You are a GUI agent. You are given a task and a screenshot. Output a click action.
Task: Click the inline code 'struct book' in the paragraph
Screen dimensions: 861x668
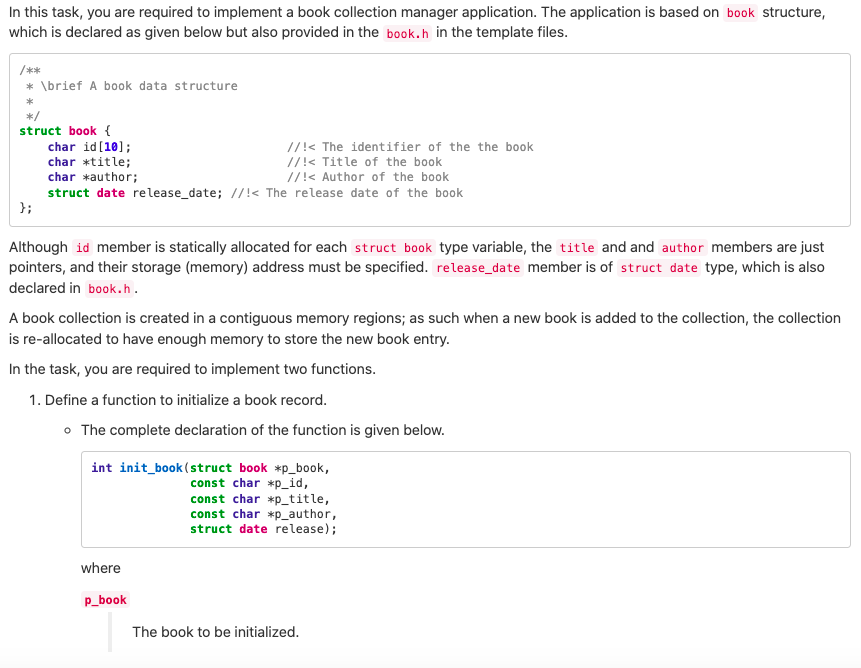393,248
